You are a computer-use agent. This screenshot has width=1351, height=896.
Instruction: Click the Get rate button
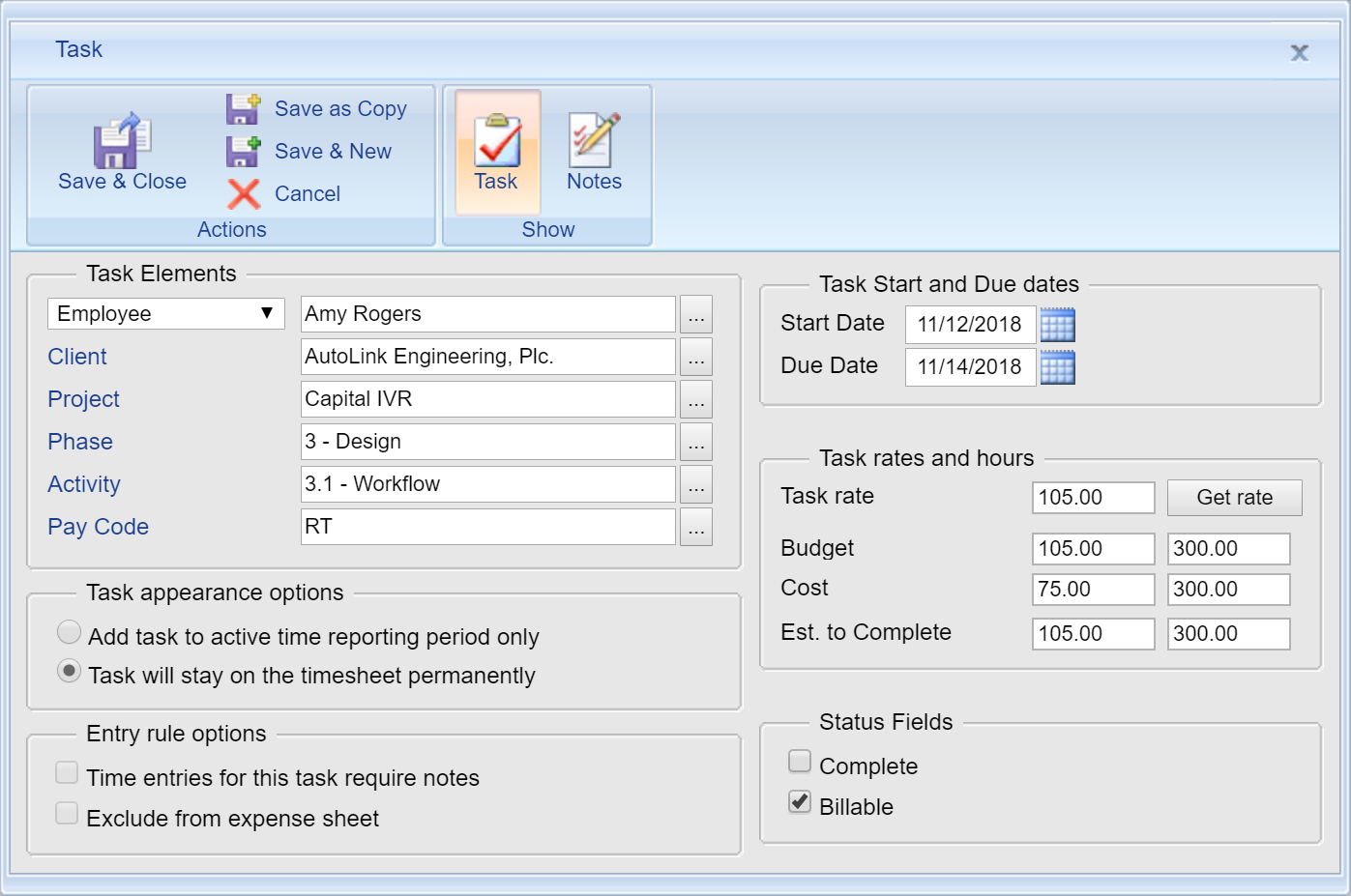click(1234, 498)
